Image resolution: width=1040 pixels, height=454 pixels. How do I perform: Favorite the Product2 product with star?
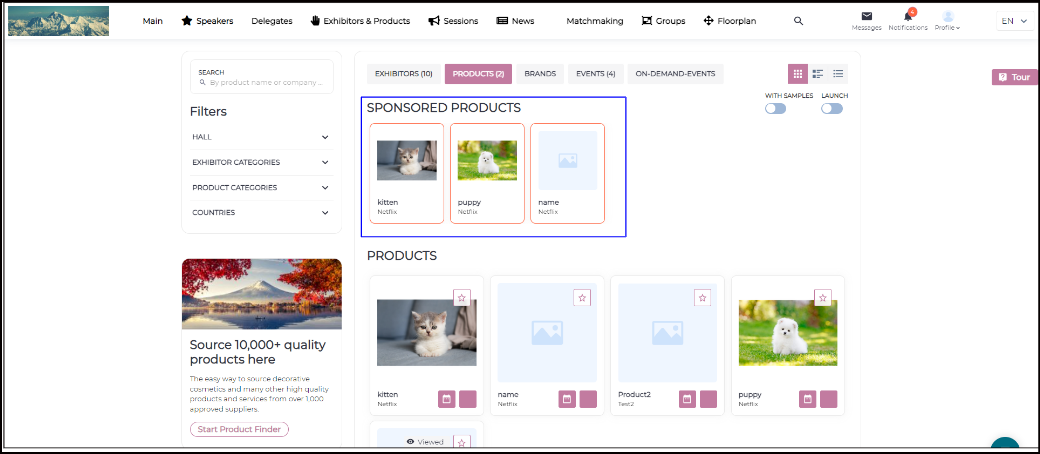pos(702,298)
